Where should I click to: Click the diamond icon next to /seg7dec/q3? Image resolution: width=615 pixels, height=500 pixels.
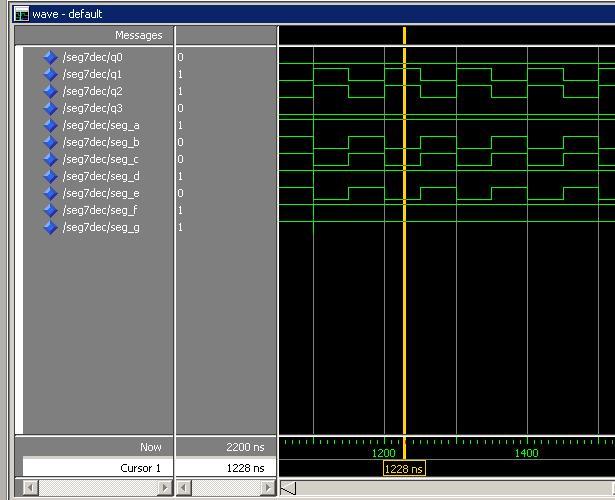coord(50,108)
